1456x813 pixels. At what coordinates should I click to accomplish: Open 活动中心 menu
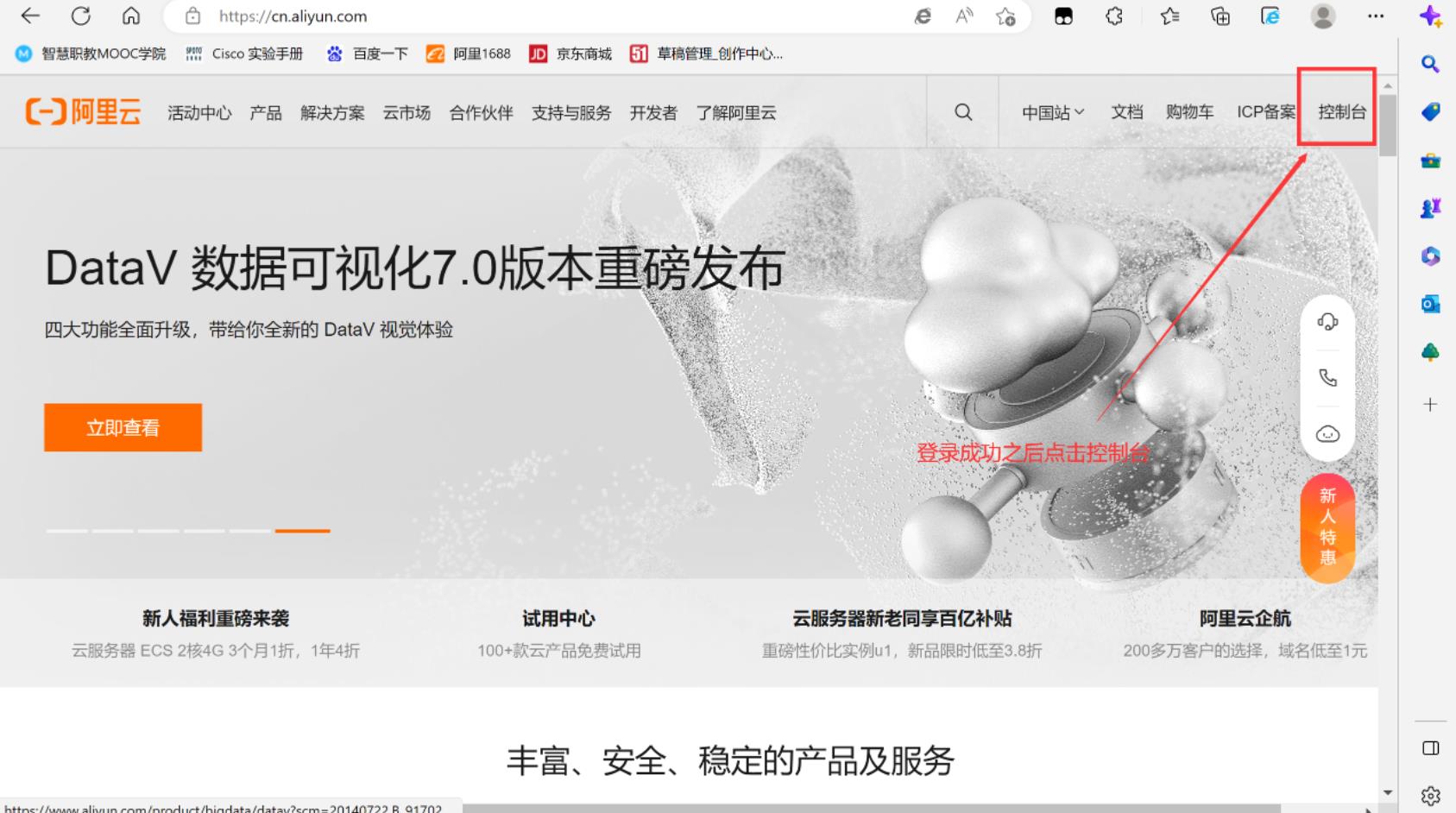click(x=199, y=113)
